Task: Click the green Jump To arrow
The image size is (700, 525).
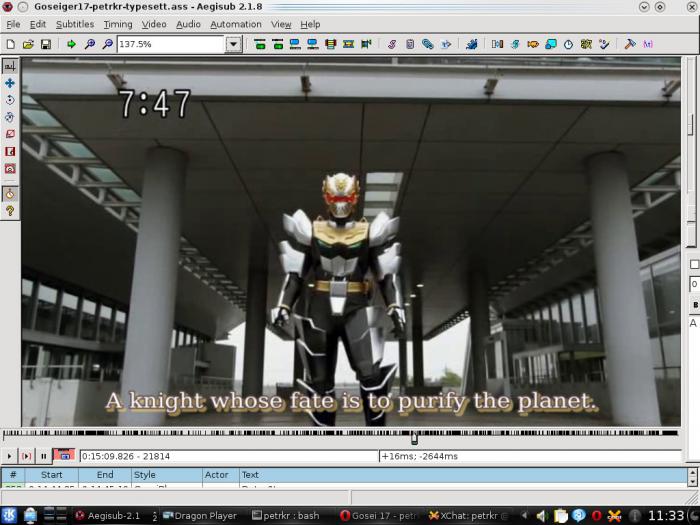Action: pos(71,44)
